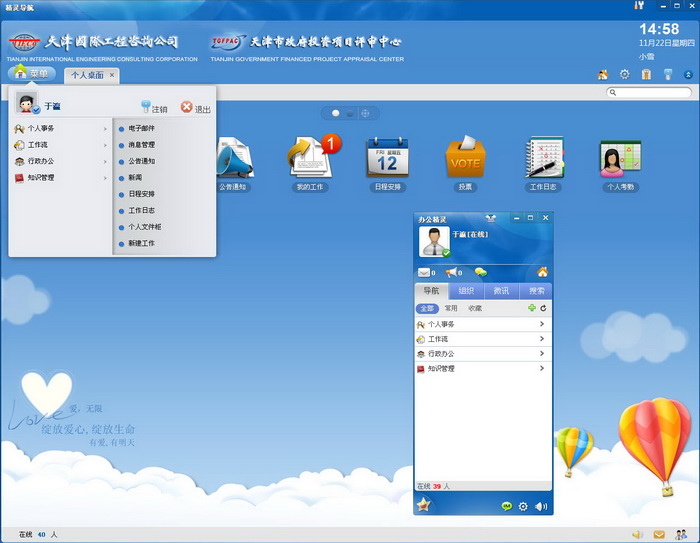
Task: Switch to the first desktop page dot
Action: coord(336,113)
